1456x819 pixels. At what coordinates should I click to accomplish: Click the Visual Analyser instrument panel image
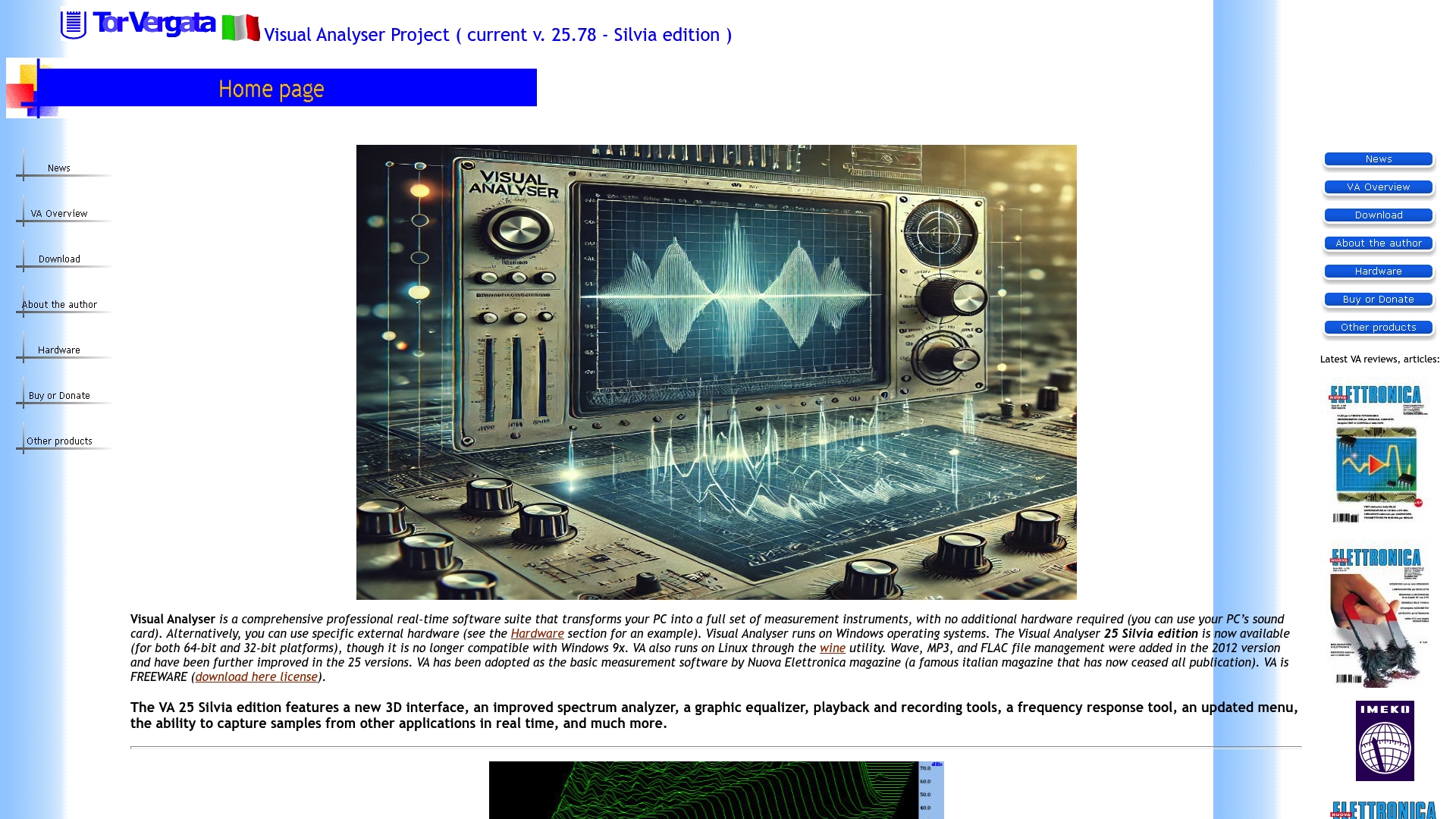[x=717, y=372]
